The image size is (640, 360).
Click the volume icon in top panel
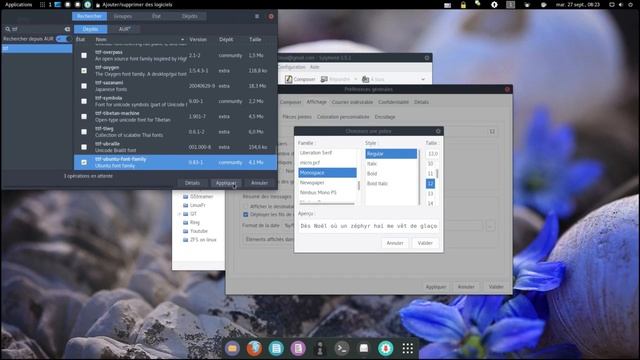click(621, 5)
